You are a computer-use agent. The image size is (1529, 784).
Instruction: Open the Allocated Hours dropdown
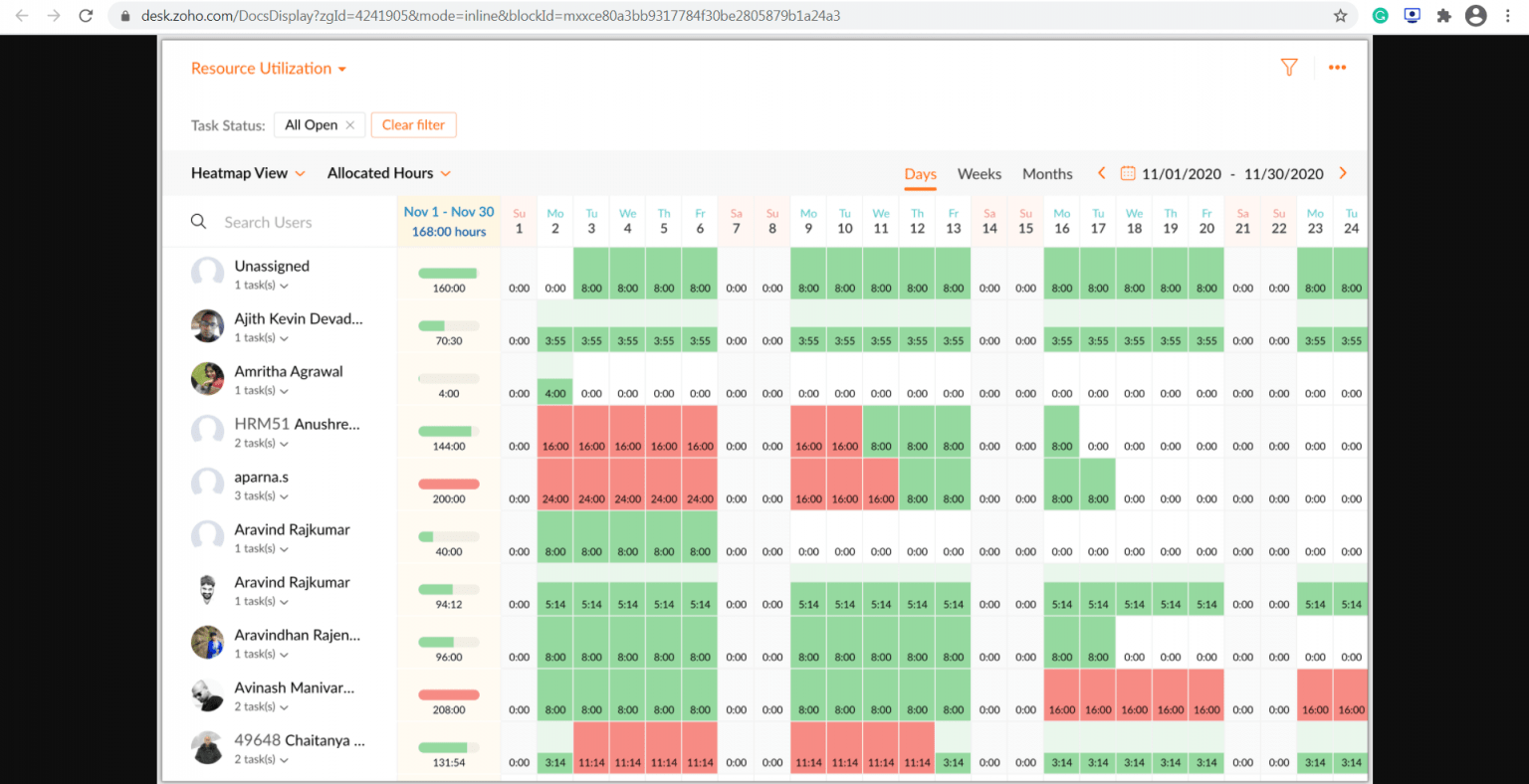coord(388,172)
